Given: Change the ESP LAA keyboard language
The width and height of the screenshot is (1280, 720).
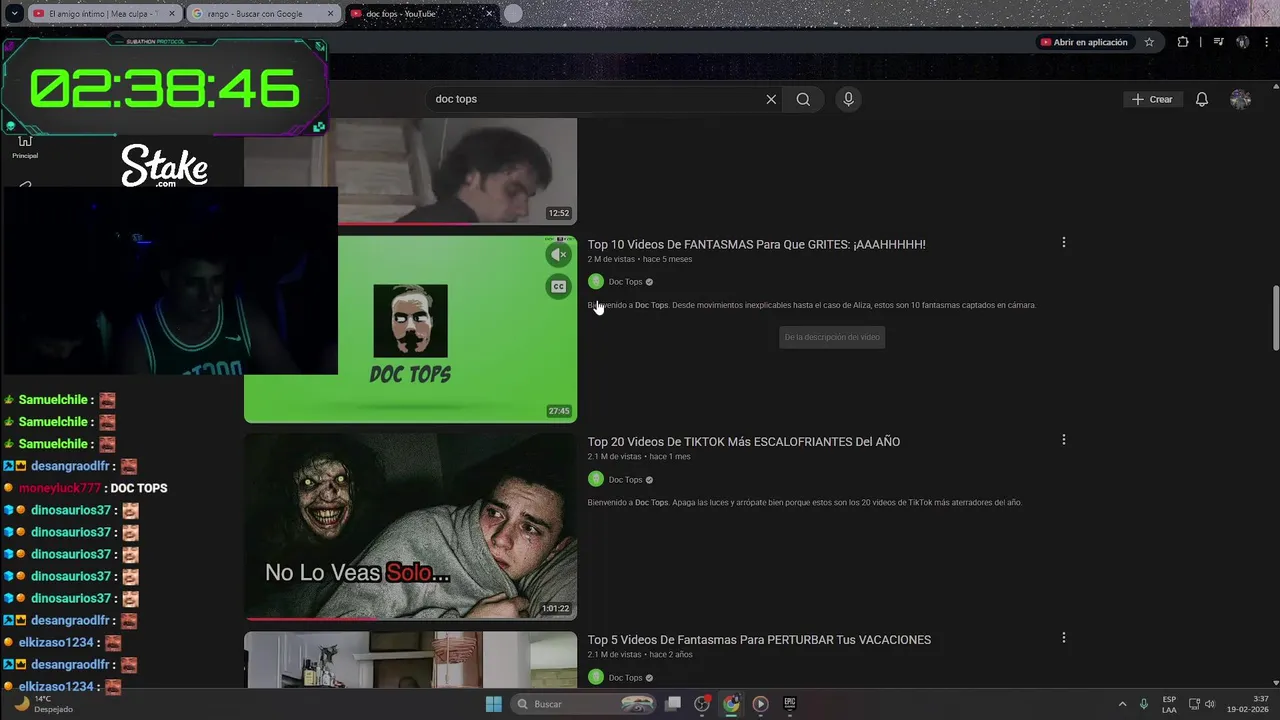Looking at the screenshot, I should tap(1169, 704).
